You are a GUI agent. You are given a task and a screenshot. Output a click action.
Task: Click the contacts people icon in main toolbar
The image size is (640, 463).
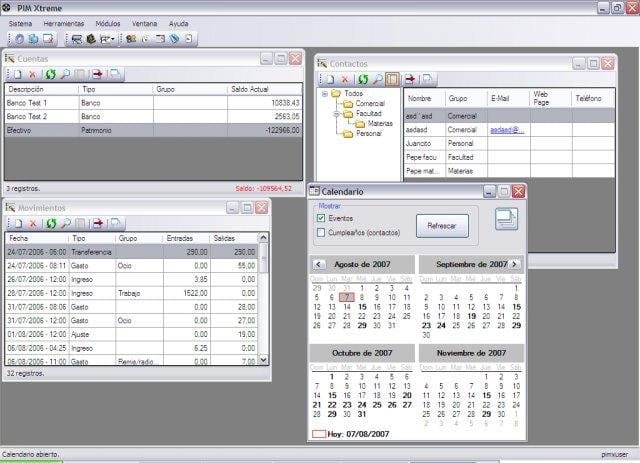(131, 39)
